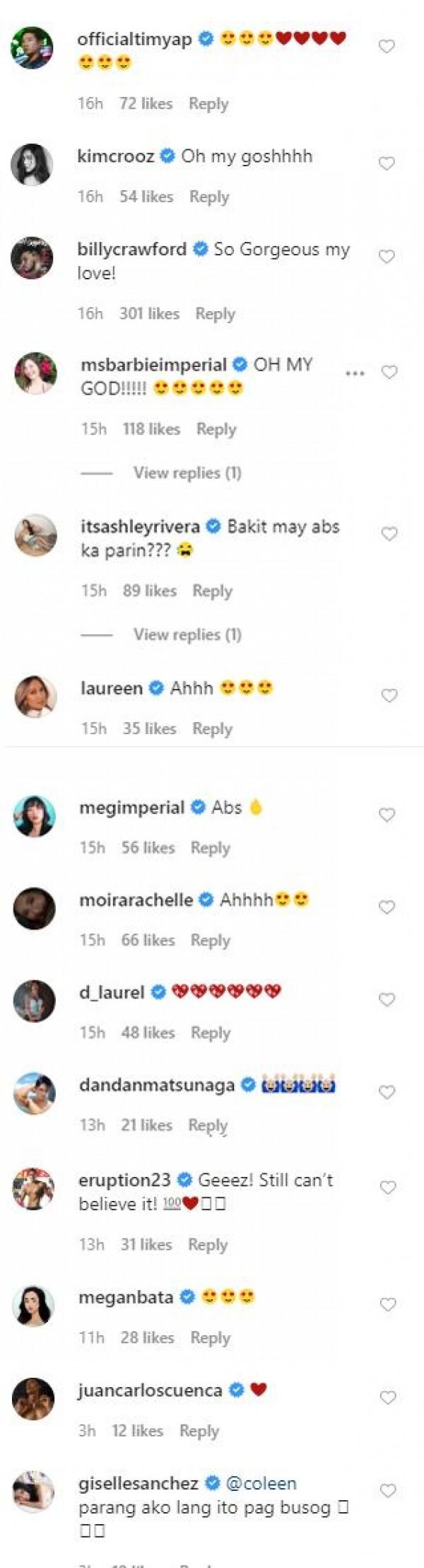The image size is (424, 1568).
Task: Toggle like on d_laurel's comment
Action: coord(387,999)
